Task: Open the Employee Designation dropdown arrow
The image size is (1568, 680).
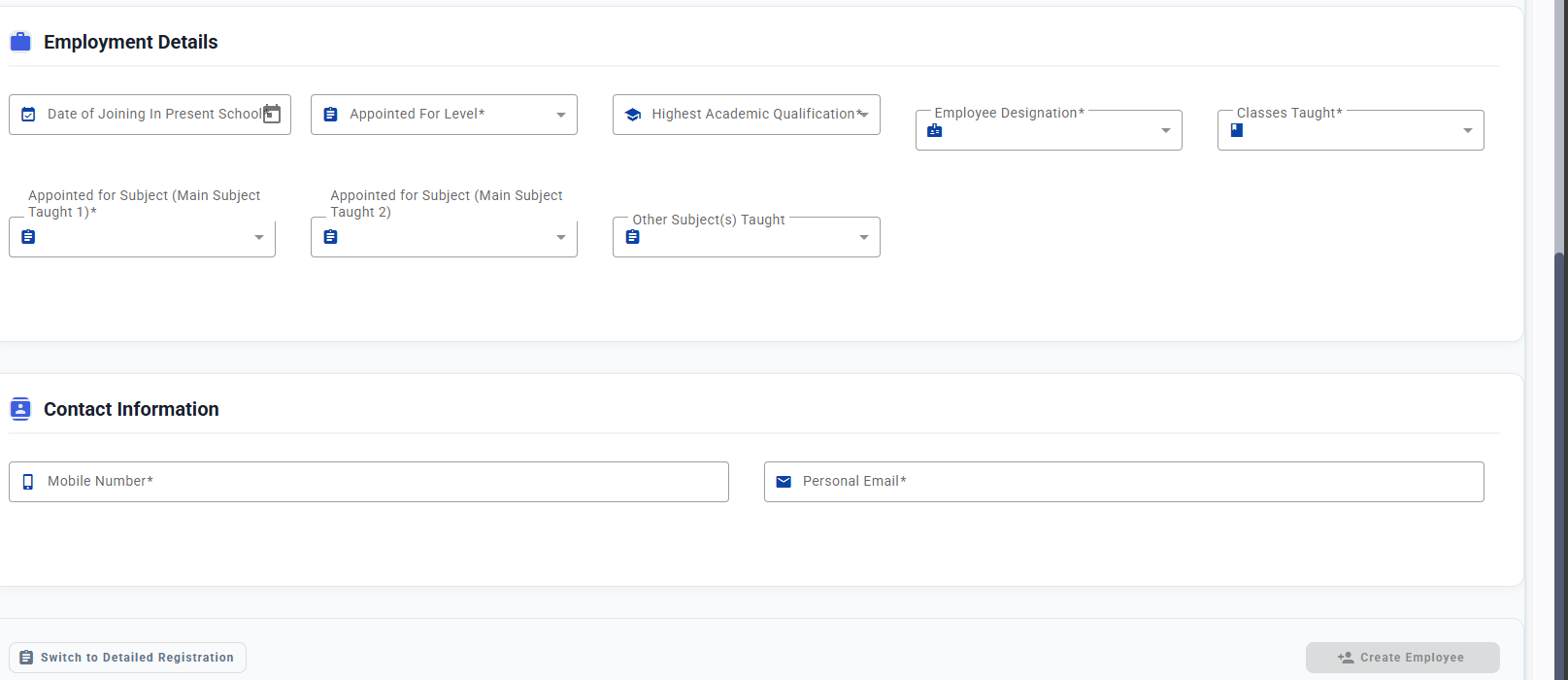Action: [x=1166, y=130]
